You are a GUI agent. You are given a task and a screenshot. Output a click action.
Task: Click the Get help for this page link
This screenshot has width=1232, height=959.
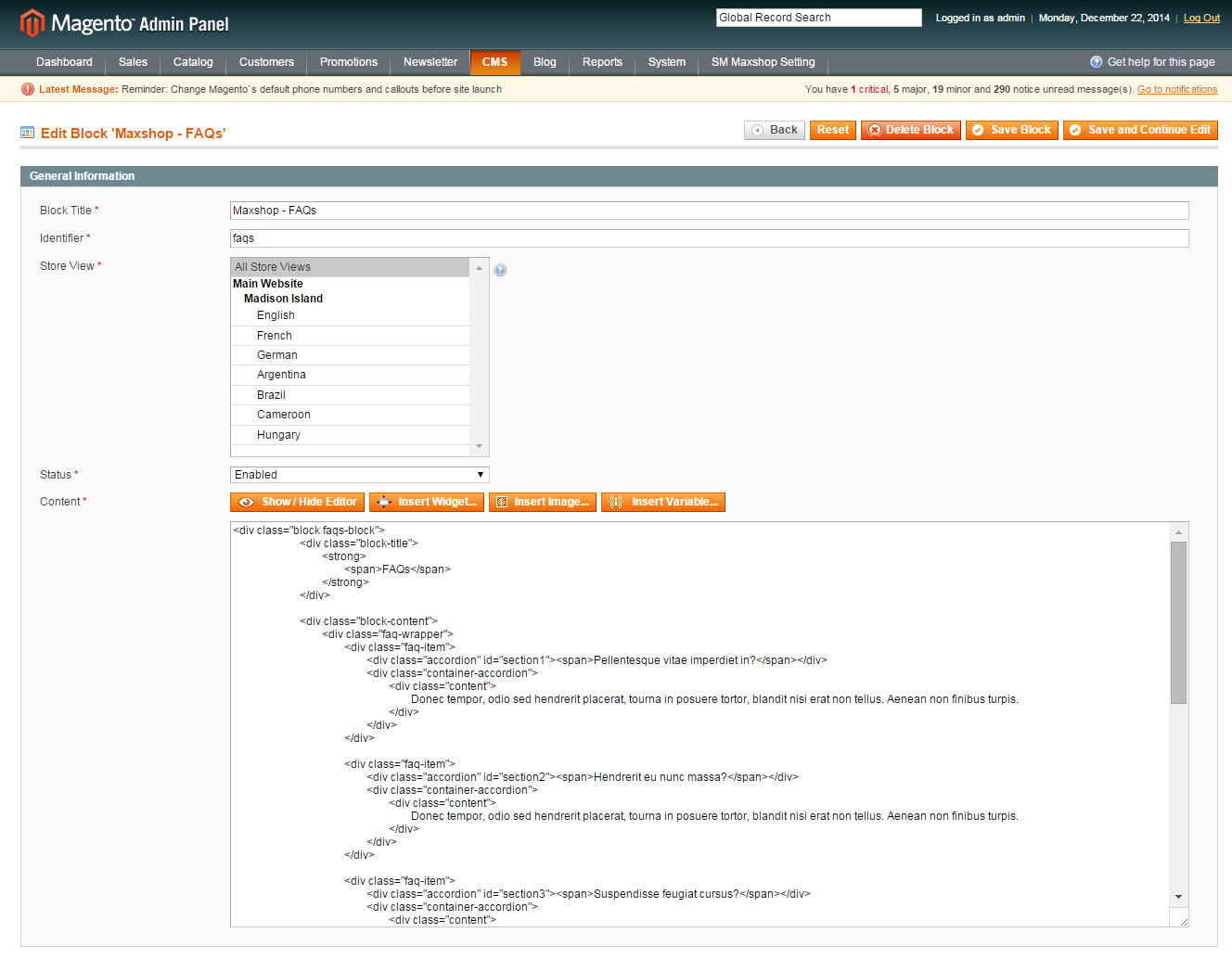1161,62
